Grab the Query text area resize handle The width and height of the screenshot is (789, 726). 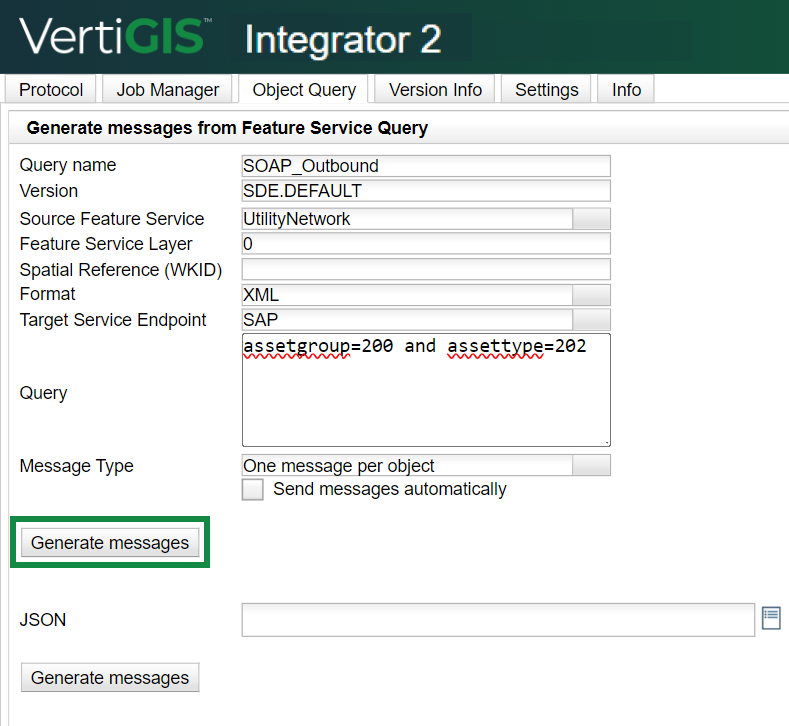tap(607, 443)
